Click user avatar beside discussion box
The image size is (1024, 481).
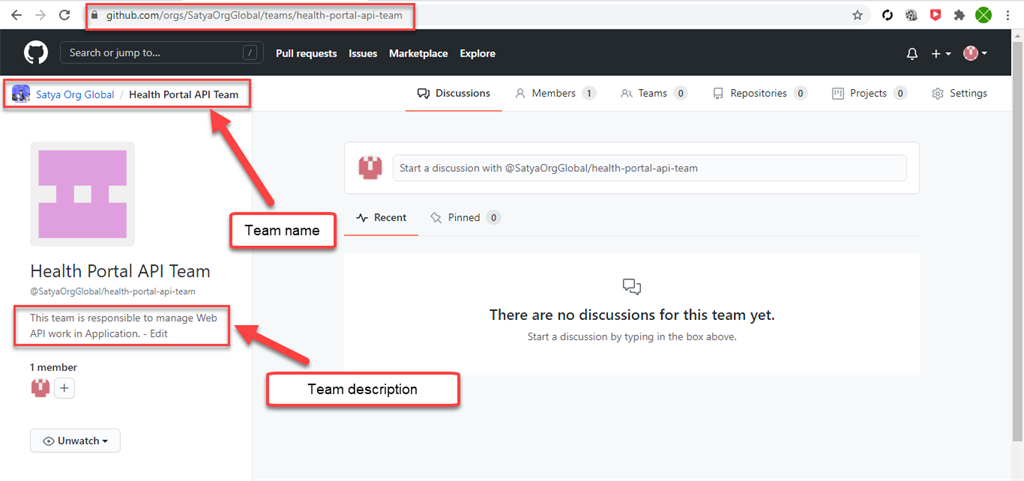pos(370,168)
